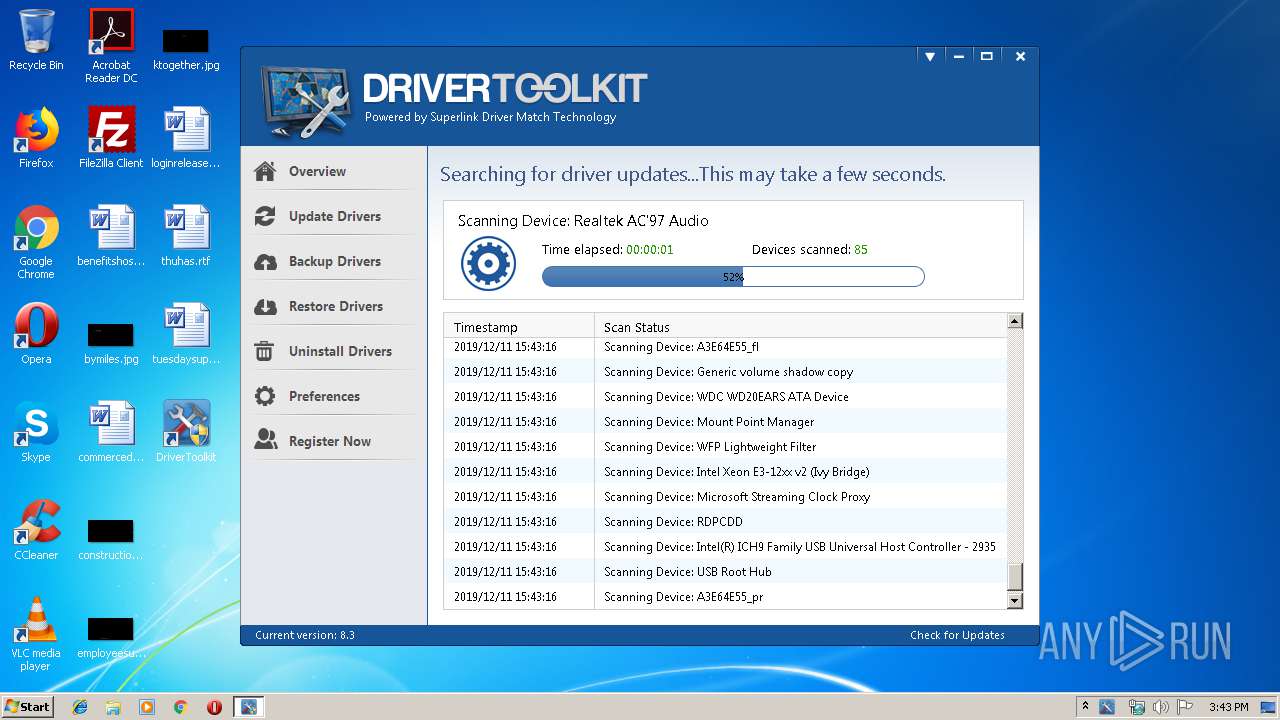Click the Windows Start button
1280x720 pixels.
28,706
